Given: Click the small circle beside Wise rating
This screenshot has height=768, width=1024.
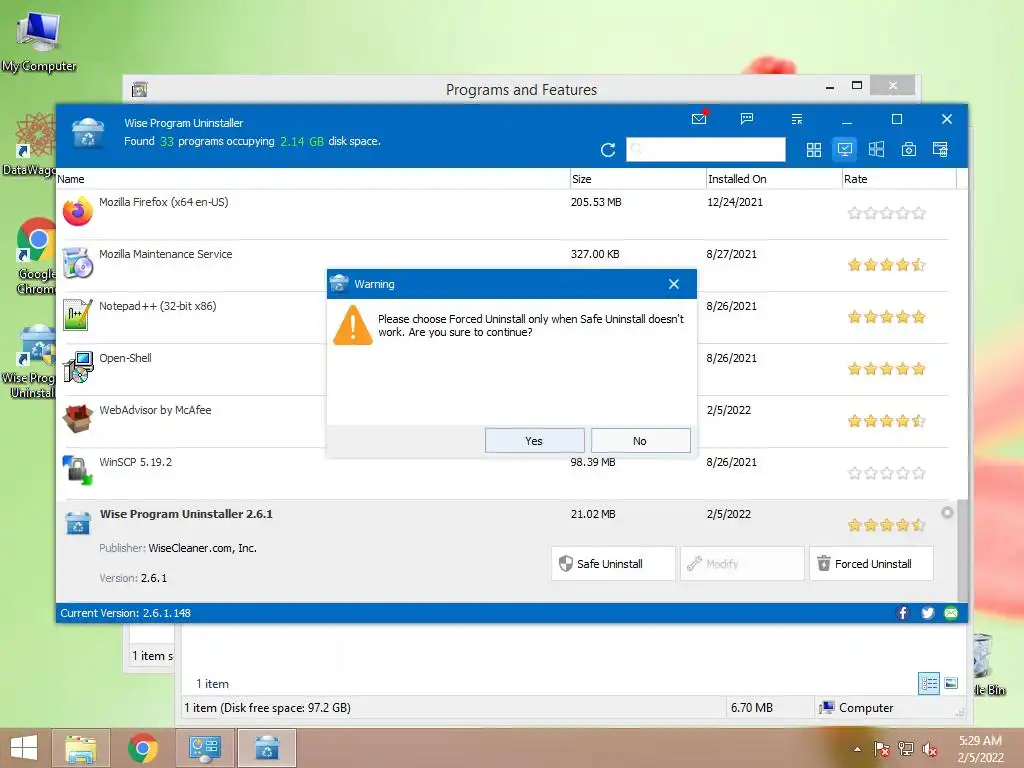Looking at the screenshot, I should click(947, 513).
